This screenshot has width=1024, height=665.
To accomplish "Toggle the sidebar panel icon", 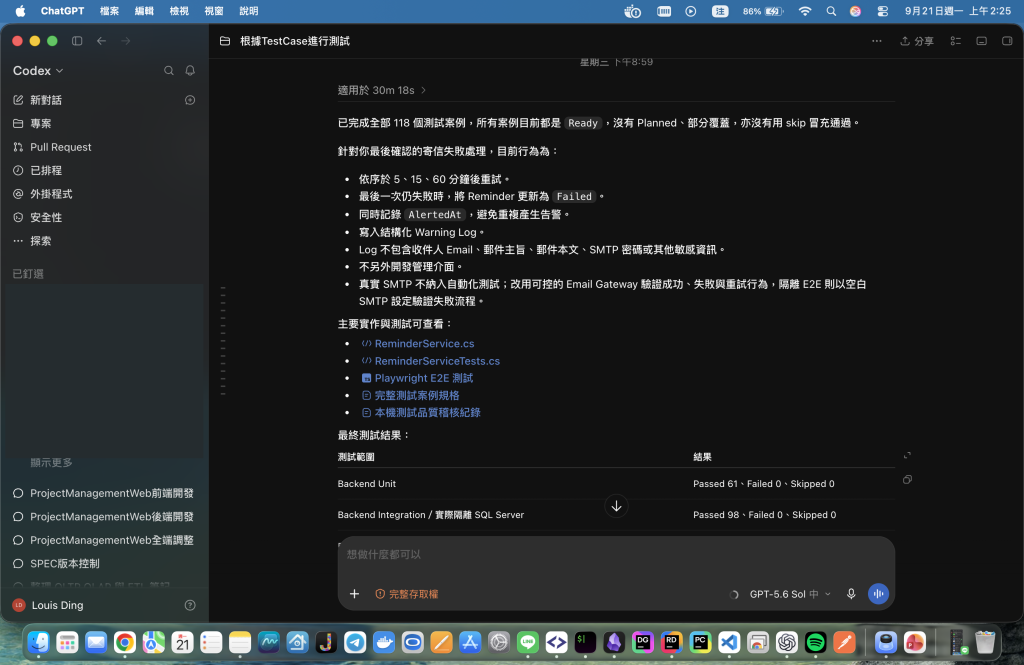I will 77,41.
